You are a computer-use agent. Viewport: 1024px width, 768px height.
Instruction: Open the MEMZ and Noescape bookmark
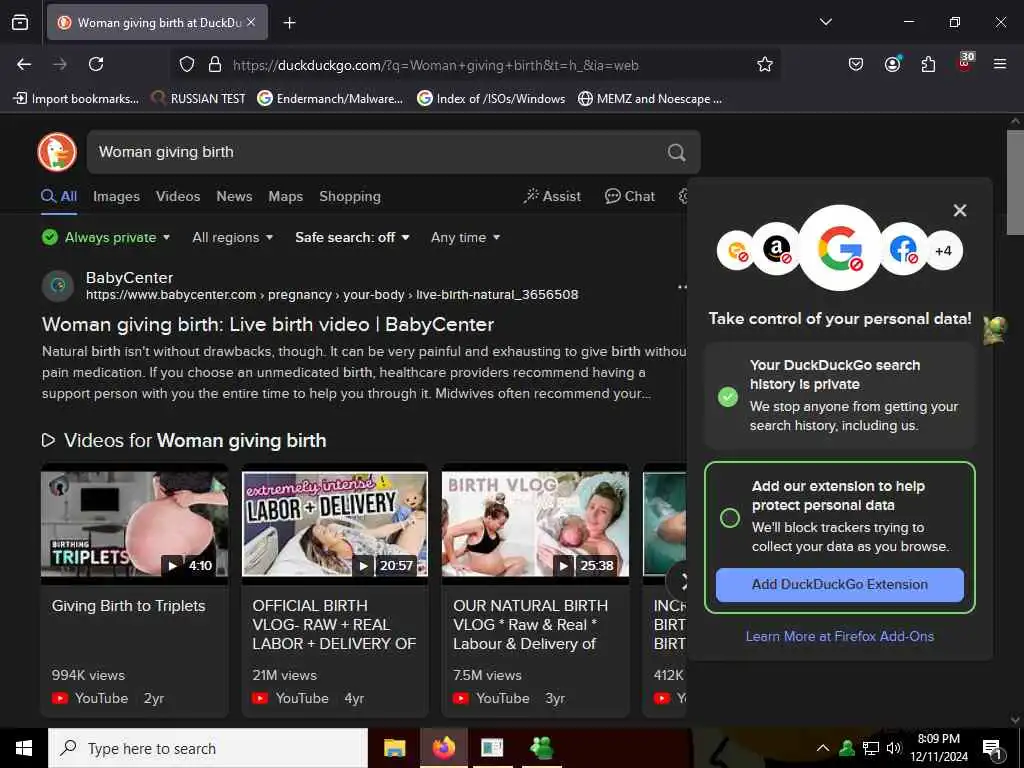click(650, 99)
